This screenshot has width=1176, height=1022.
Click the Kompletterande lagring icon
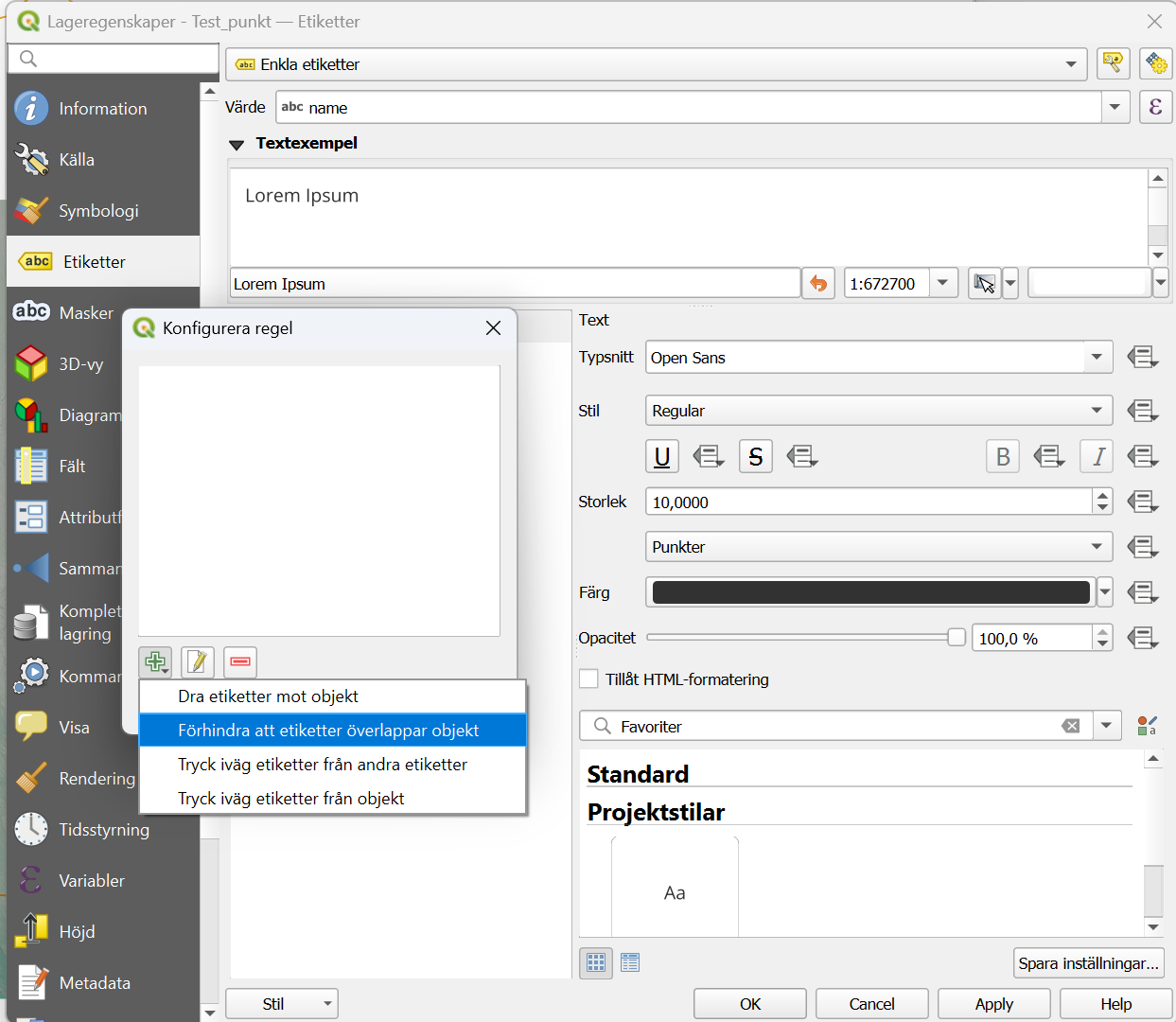[31, 622]
